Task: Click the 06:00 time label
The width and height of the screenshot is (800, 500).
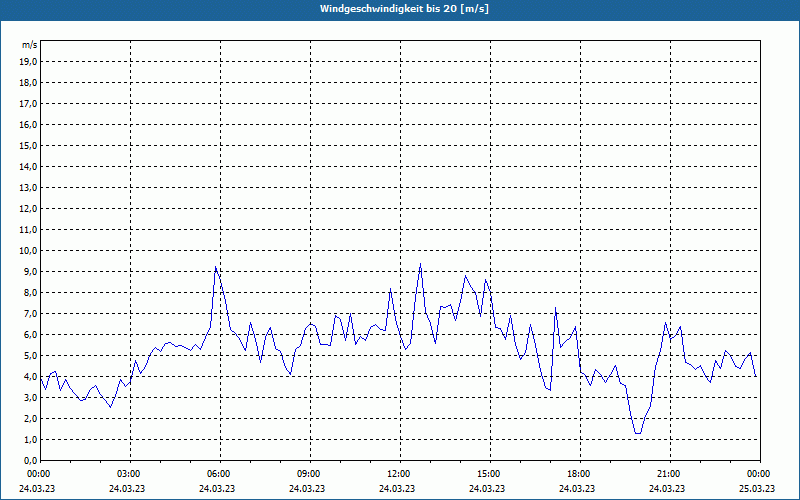Action: [x=220, y=474]
